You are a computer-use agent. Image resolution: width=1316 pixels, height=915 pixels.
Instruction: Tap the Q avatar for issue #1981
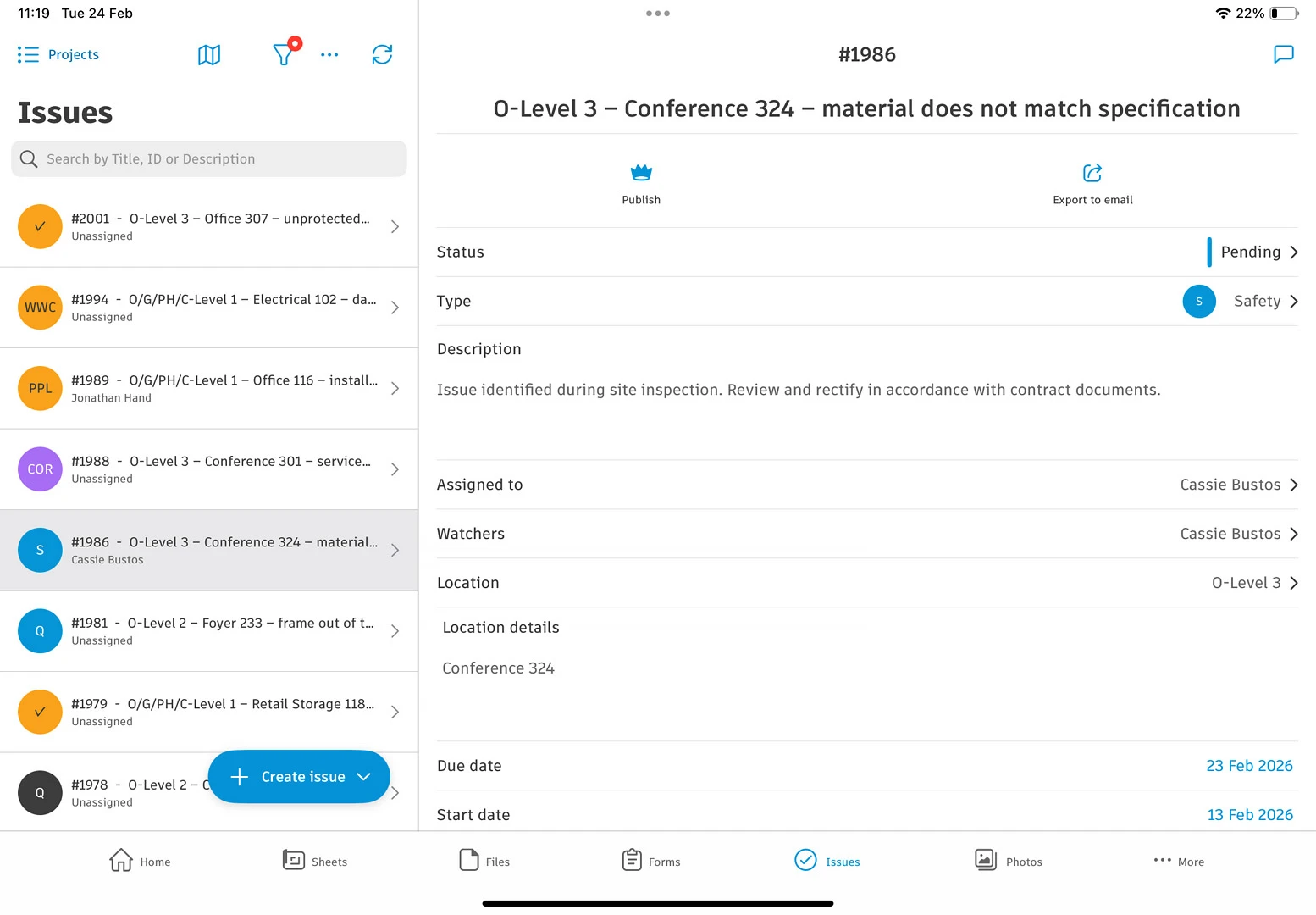(x=40, y=631)
